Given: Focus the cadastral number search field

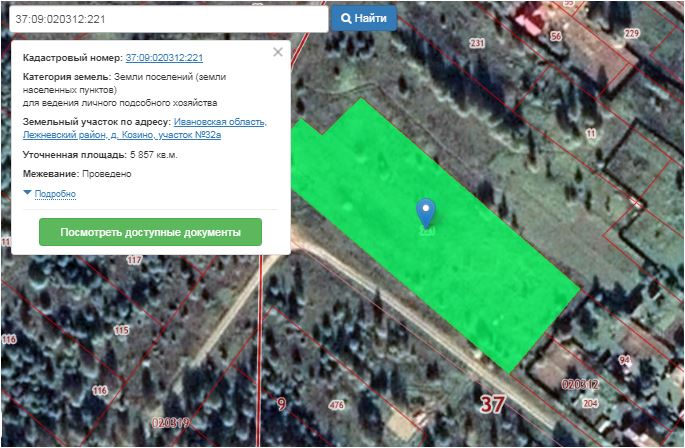Looking at the screenshot, I should [x=165, y=18].
